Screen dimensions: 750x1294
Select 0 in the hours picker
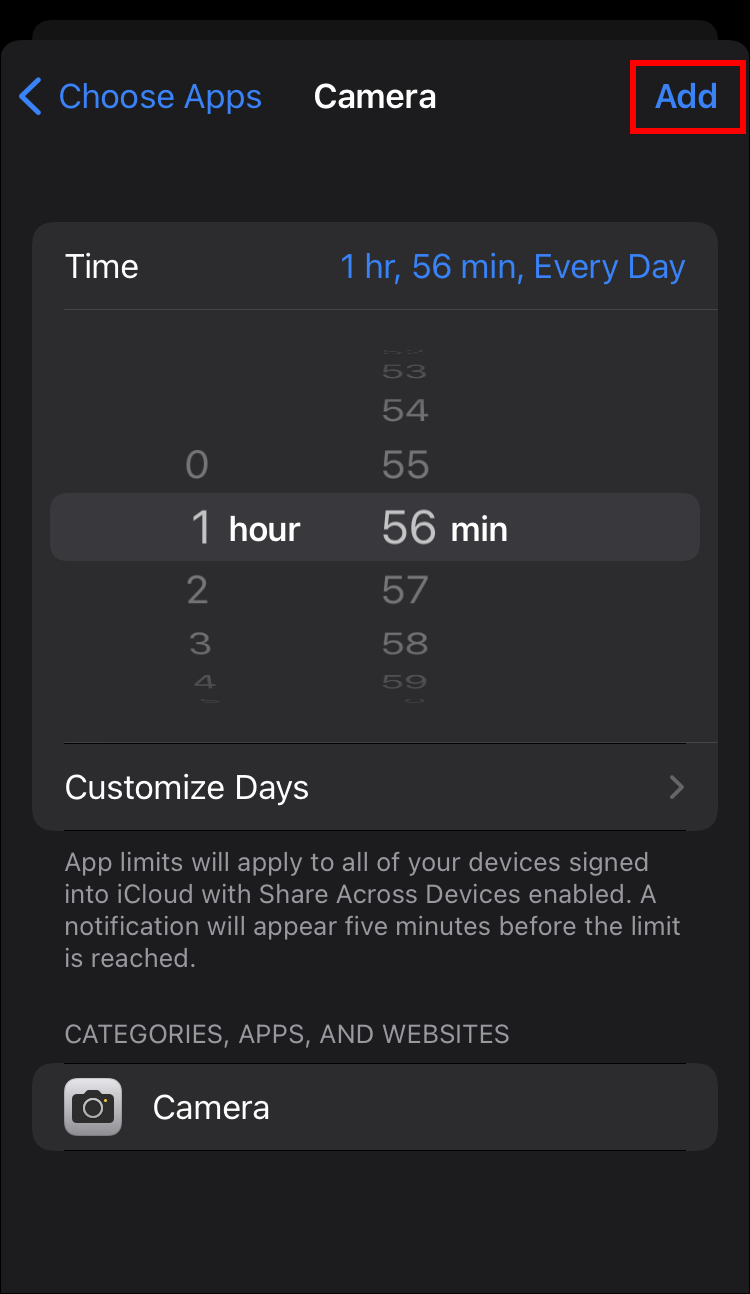click(x=197, y=465)
